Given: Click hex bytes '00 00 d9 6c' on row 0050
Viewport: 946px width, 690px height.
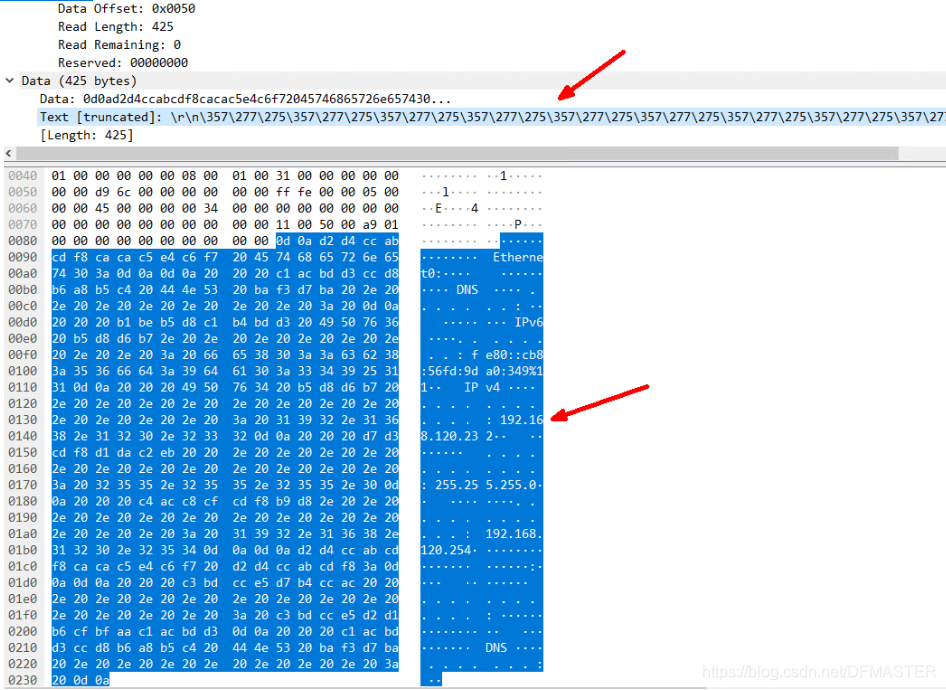Looking at the screenshot, I should (91, 192).
